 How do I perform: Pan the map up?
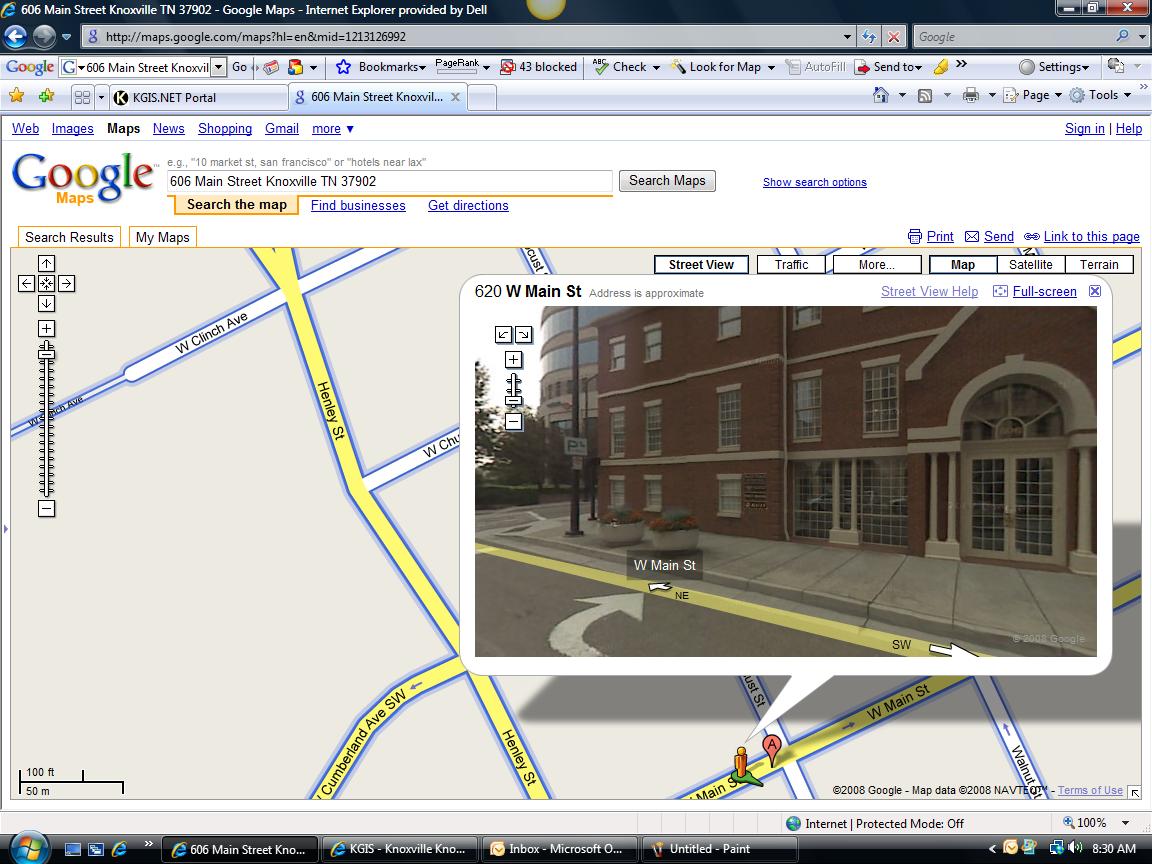coord(46,263)
